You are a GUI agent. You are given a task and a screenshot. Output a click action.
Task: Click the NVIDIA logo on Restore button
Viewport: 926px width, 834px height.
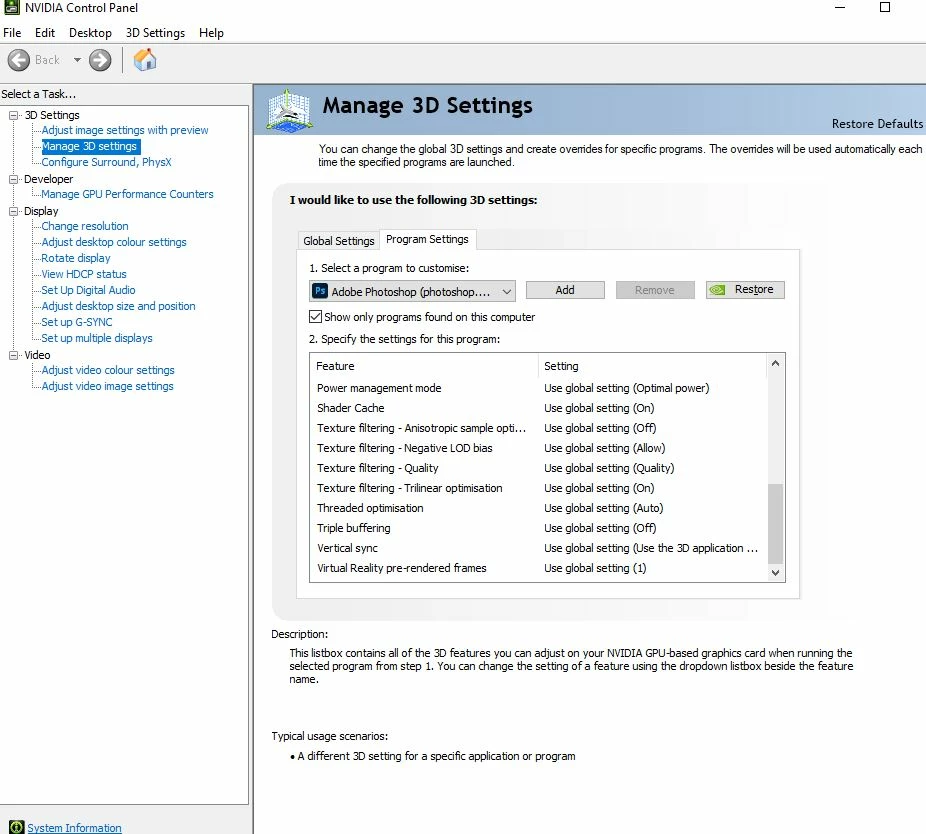coord(717,290)
